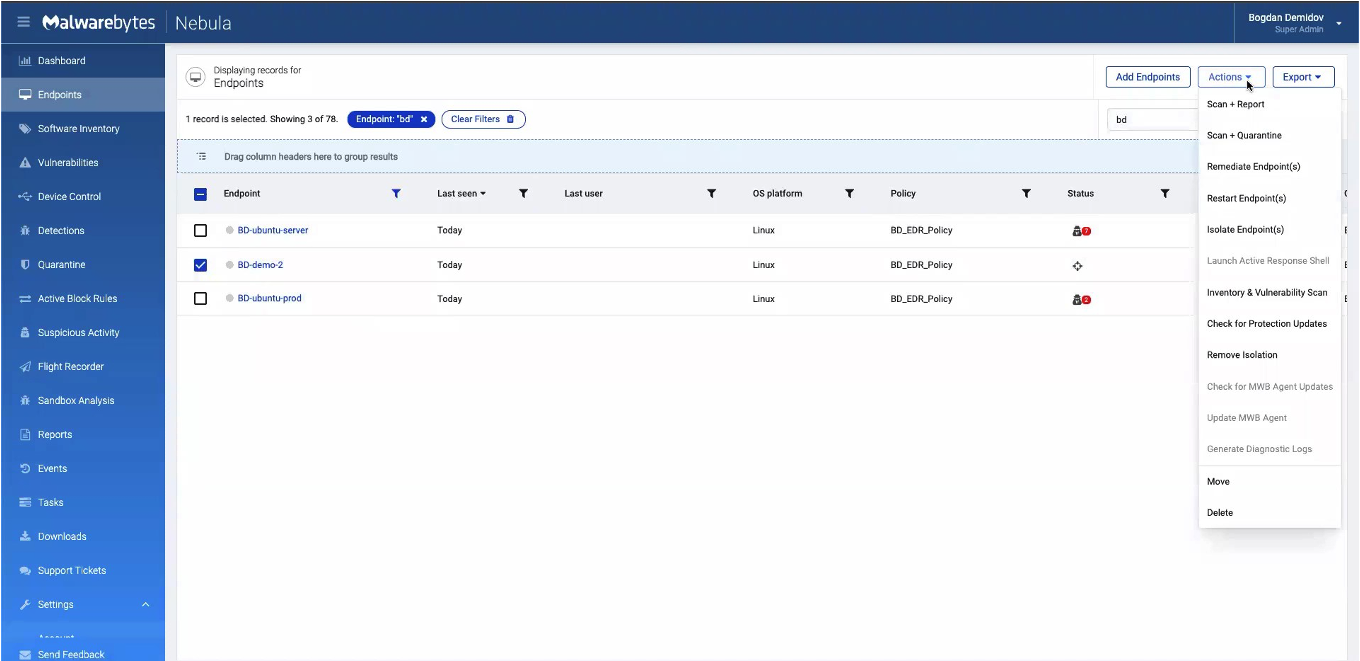Choose Restart Endpoint(s)
1360x661 pixels.
click(1247, 198)
